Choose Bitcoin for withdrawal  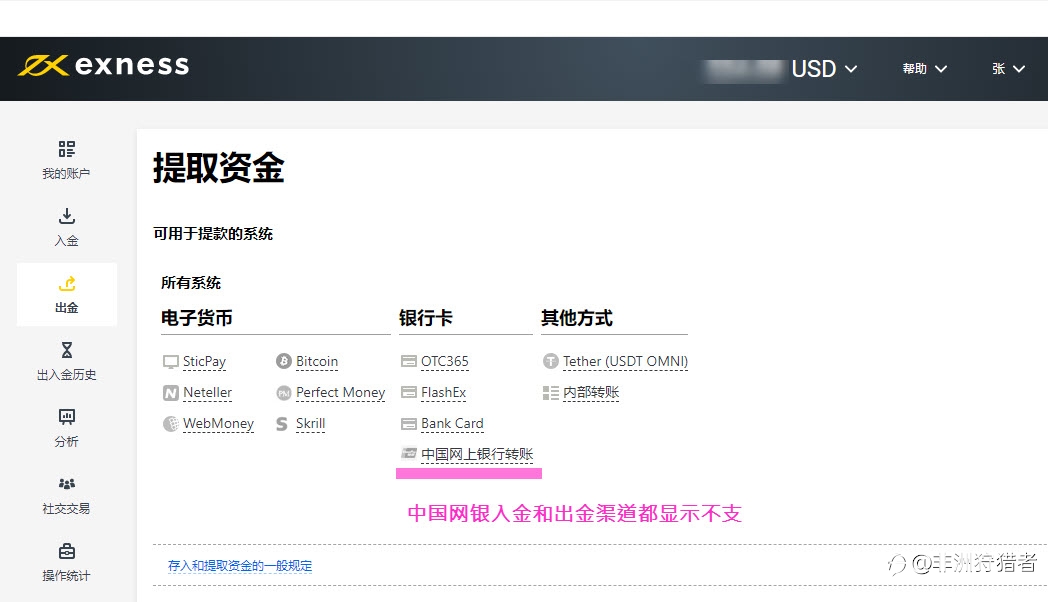coord(317,361)
